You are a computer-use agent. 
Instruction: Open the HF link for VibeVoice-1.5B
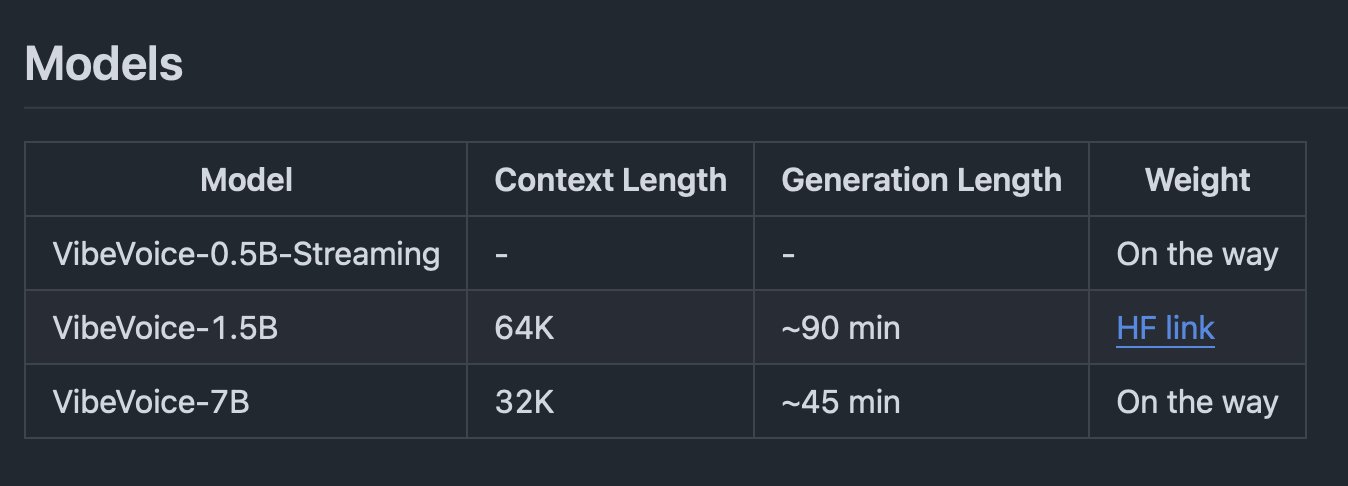[1165, 328]
